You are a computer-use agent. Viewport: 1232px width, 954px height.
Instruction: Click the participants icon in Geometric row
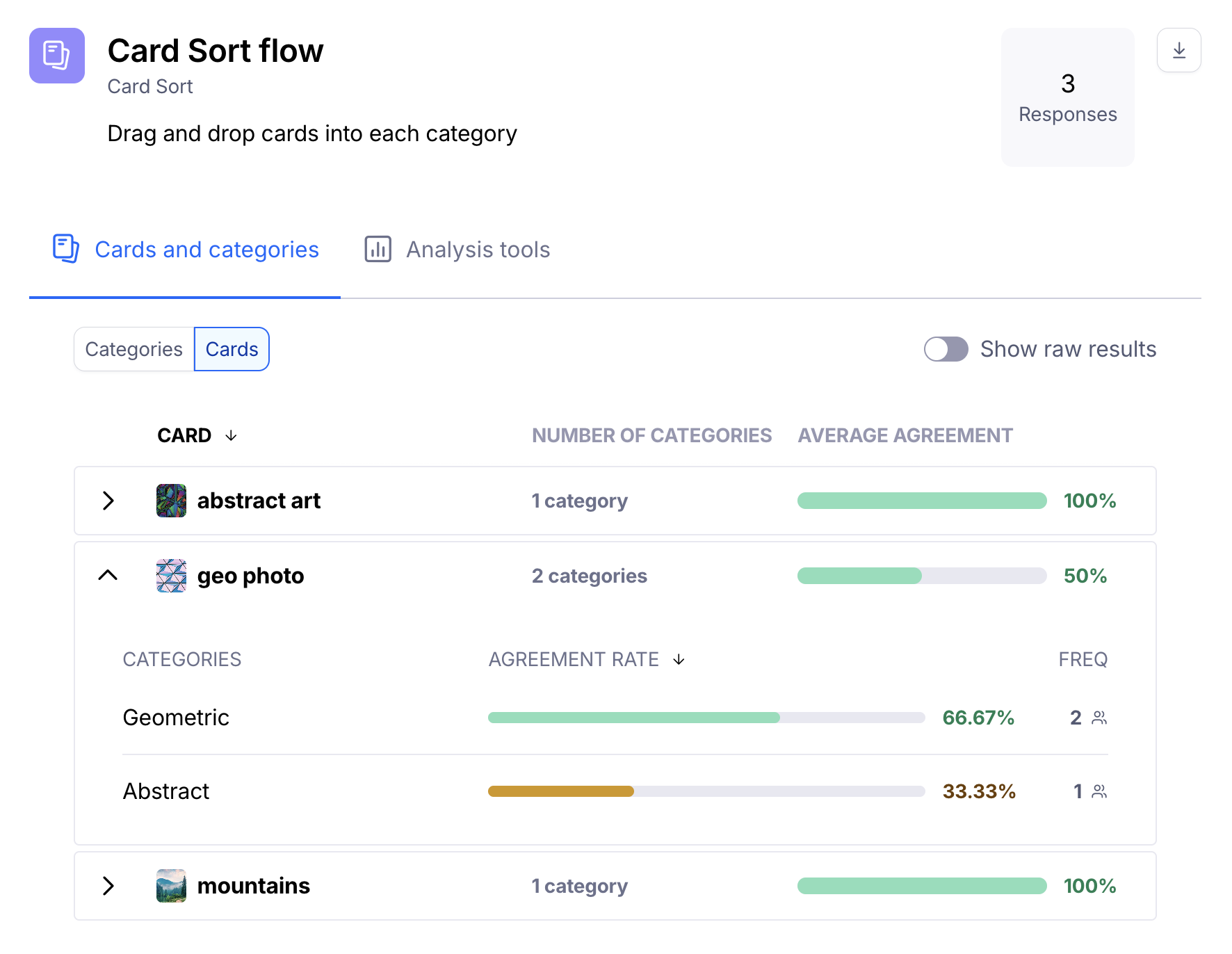coord(1099,718)
